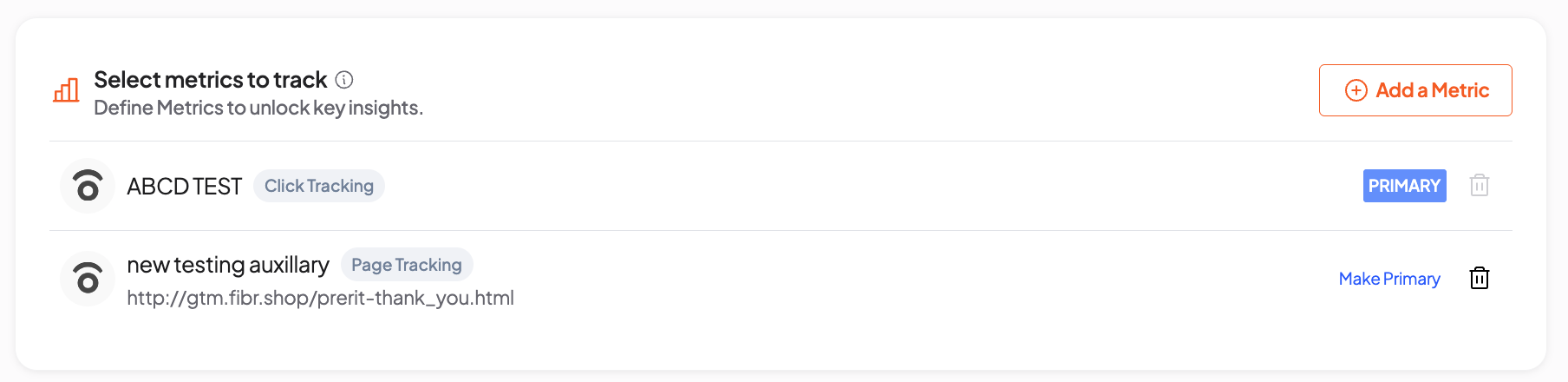This screenshot has width=1568, height=382.
Task: Click empty space in the new testing auxillary row
Action: click(867, 278)
